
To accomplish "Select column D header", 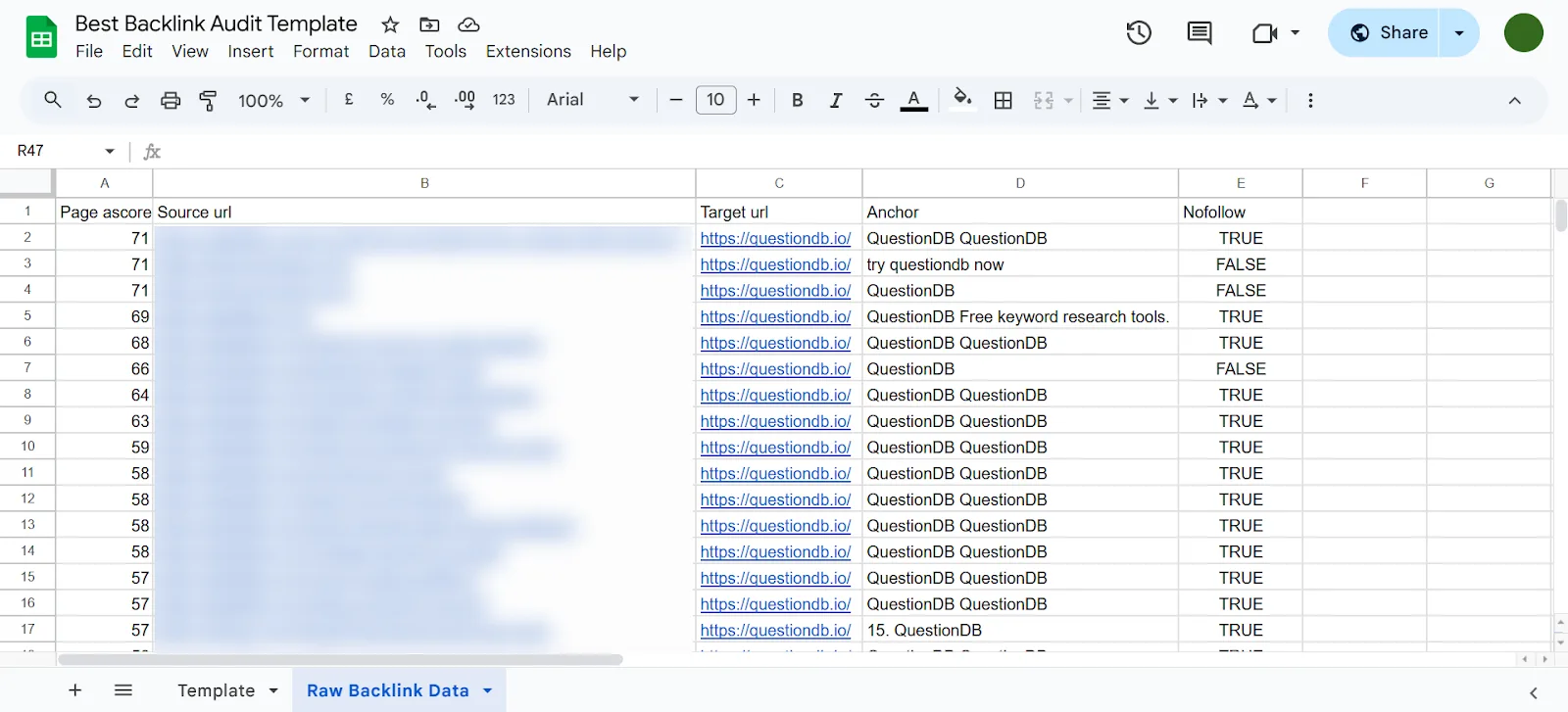I will point(1020,183).
